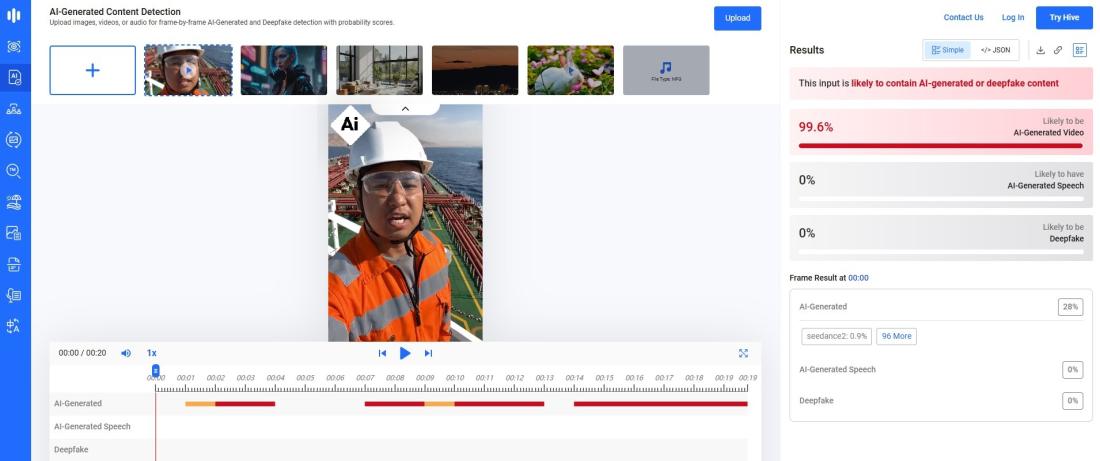Expand the '96 More' model list

click(x=896, y=336)
